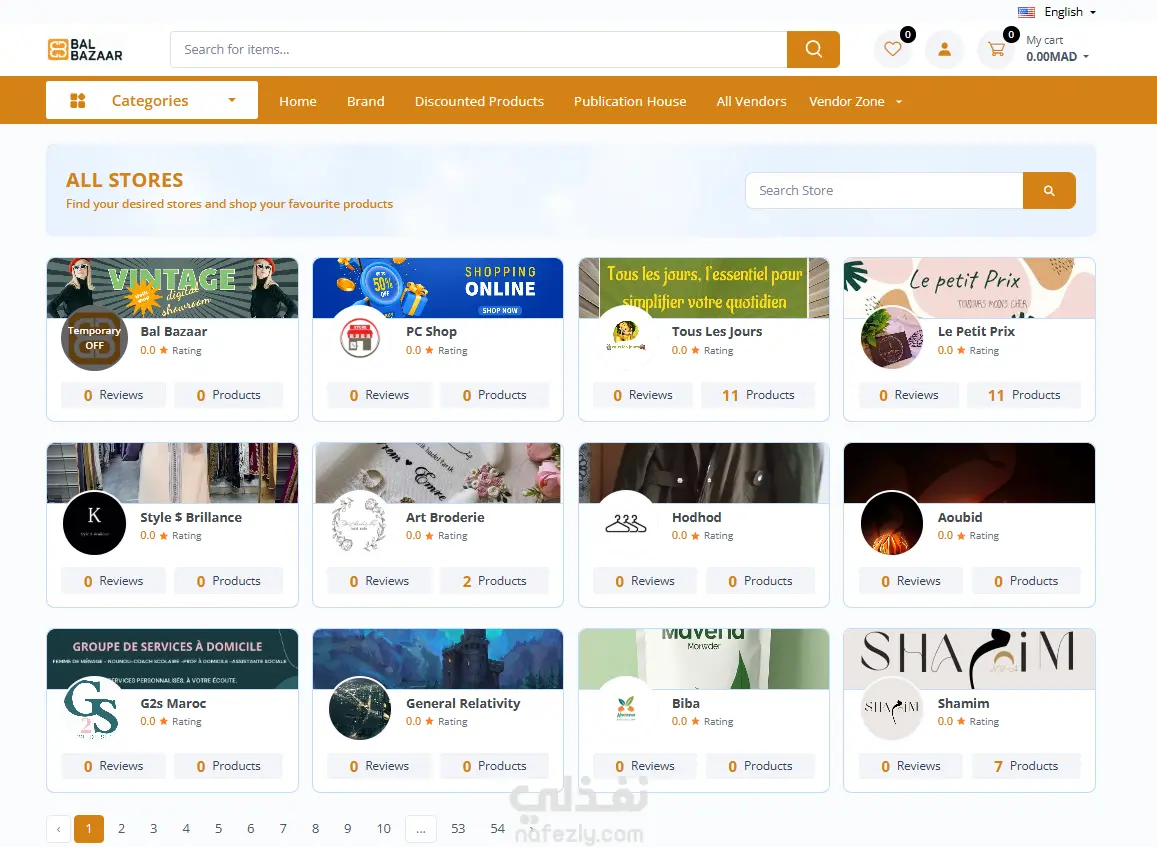Focus the Search for items field
Screen dimensions: 1157x847
(x=478, y=49)
